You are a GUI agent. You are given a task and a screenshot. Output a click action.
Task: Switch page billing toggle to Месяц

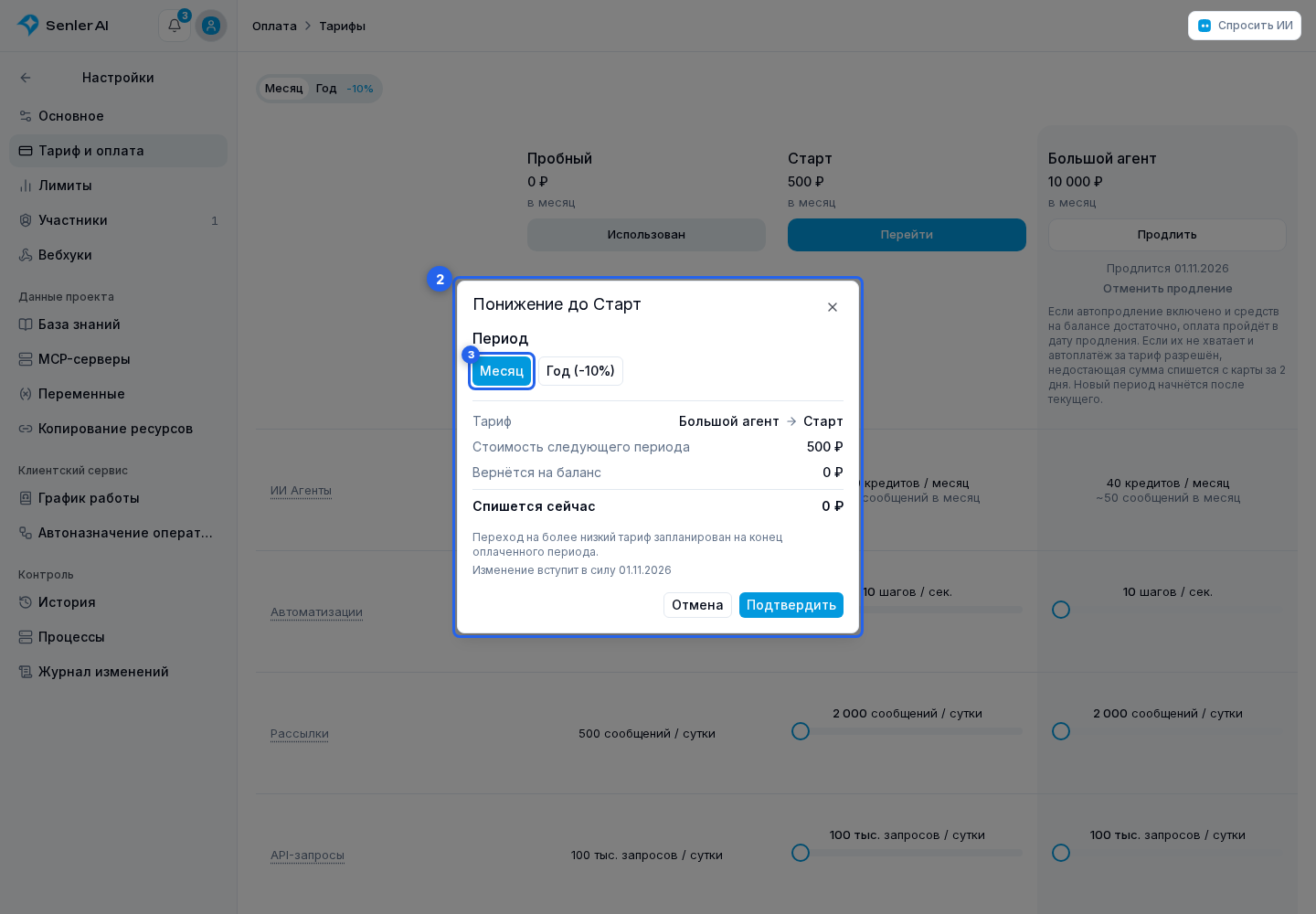(x=283, y=89)
